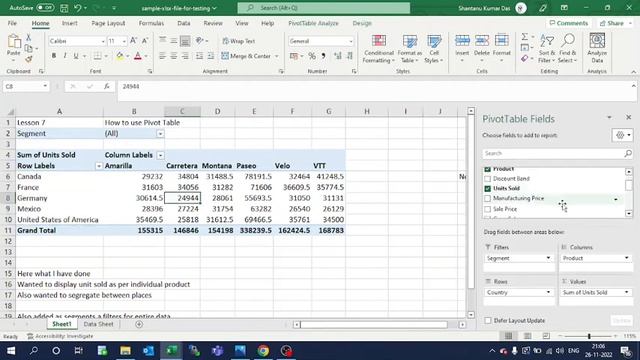Open font name dropdown
The height and width of the screenshot is (360, 640).
[102, 41]
